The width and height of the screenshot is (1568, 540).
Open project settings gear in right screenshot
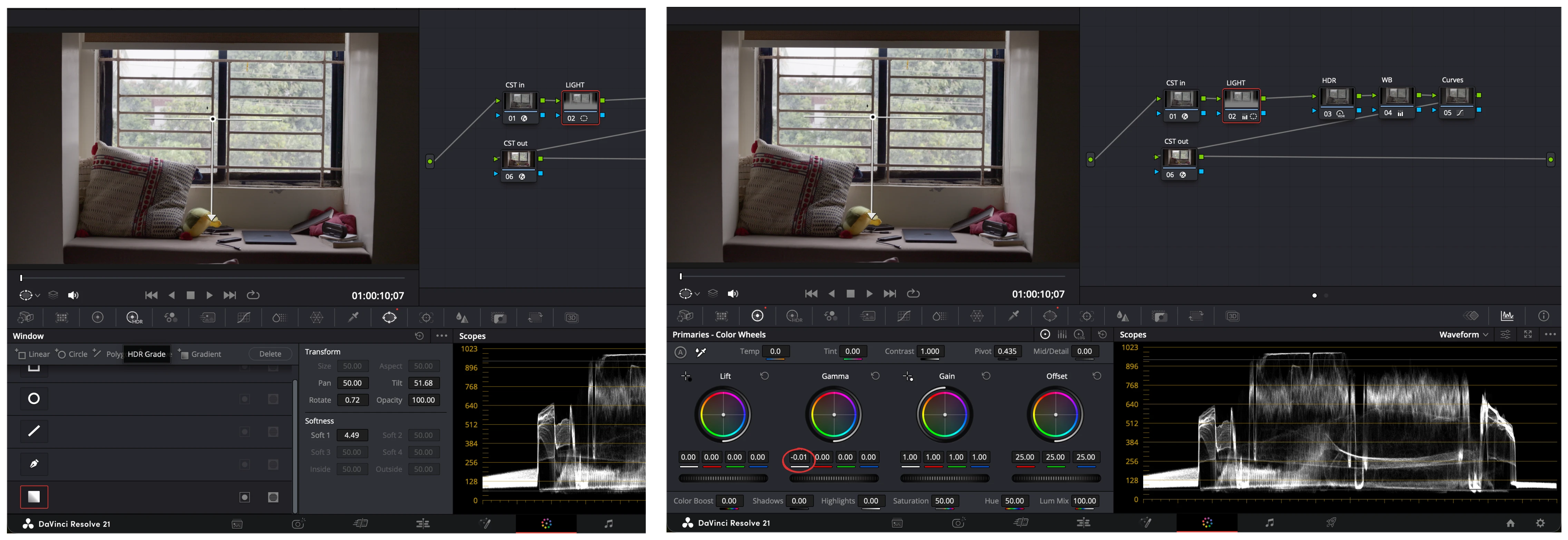pyautogui.click(x=1540, y=523)
